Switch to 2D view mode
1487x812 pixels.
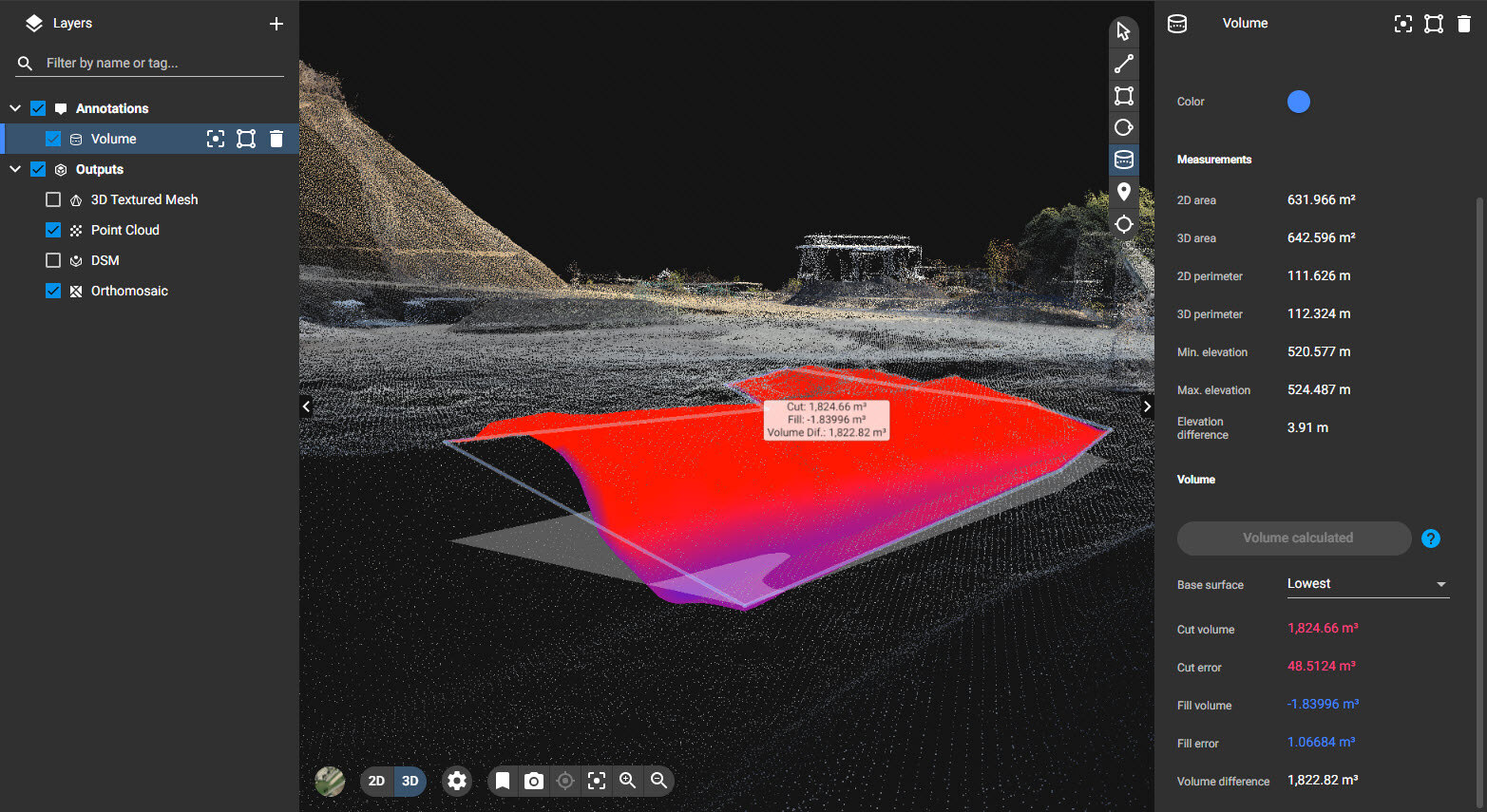376,781
